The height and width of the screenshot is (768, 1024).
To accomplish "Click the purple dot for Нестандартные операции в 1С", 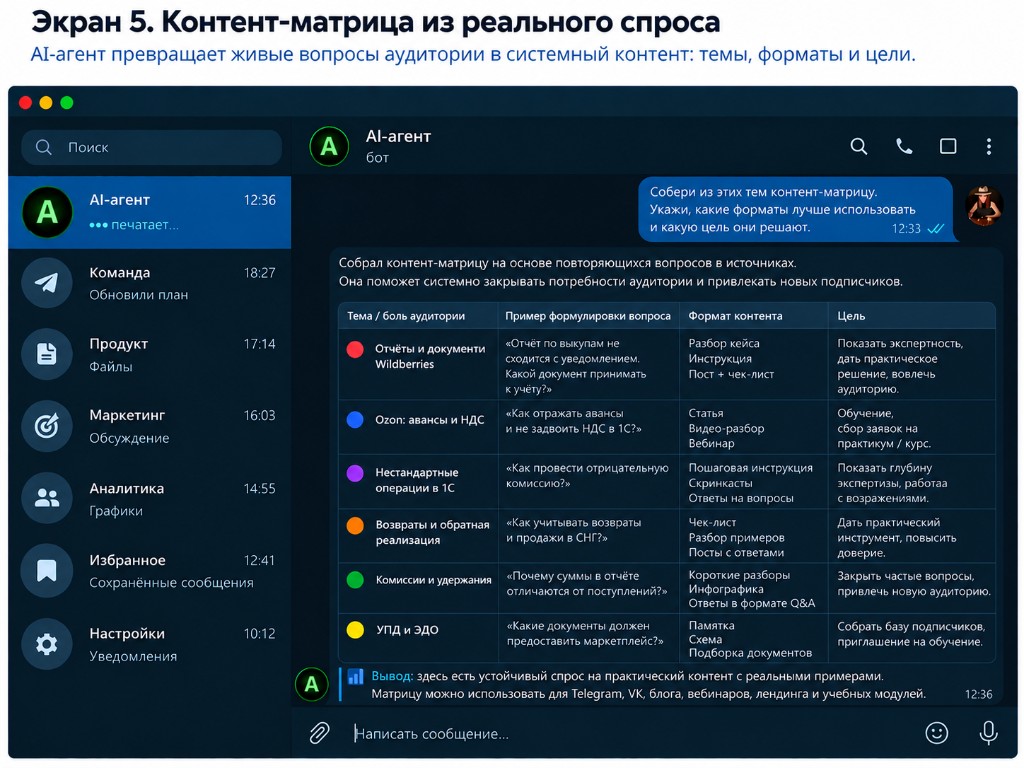I will tap(355, 473).
